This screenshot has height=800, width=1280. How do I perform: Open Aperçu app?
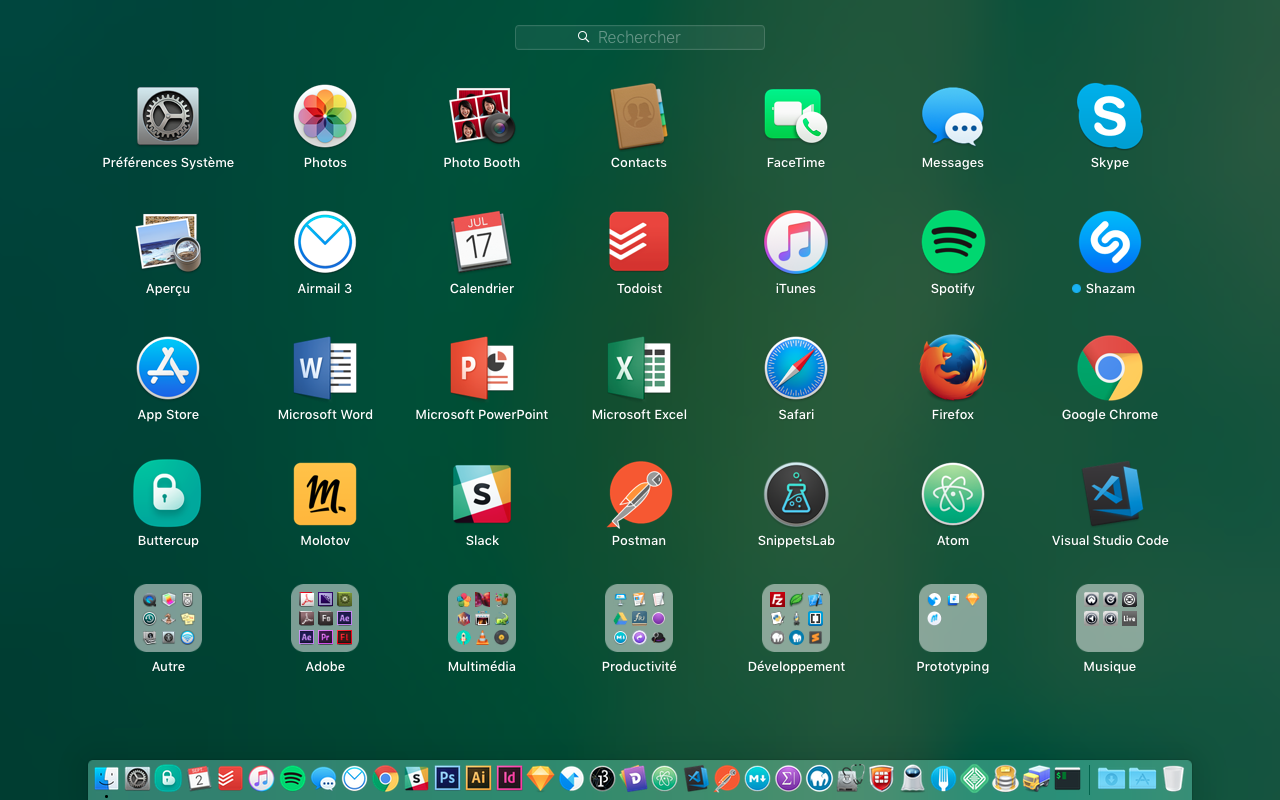tap(168, 243)
